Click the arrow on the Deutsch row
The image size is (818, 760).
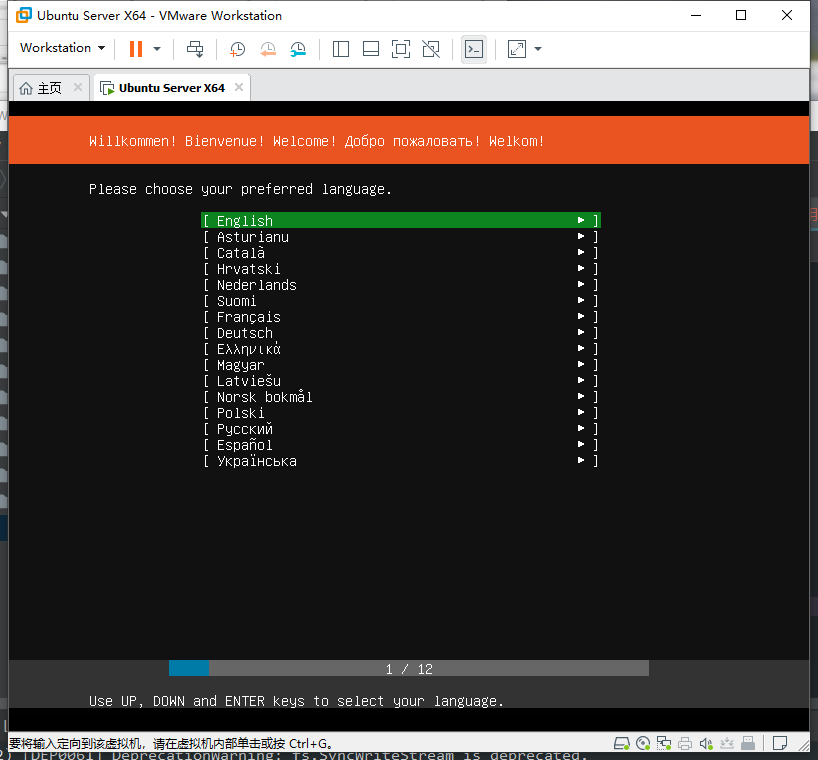[581, 332]
